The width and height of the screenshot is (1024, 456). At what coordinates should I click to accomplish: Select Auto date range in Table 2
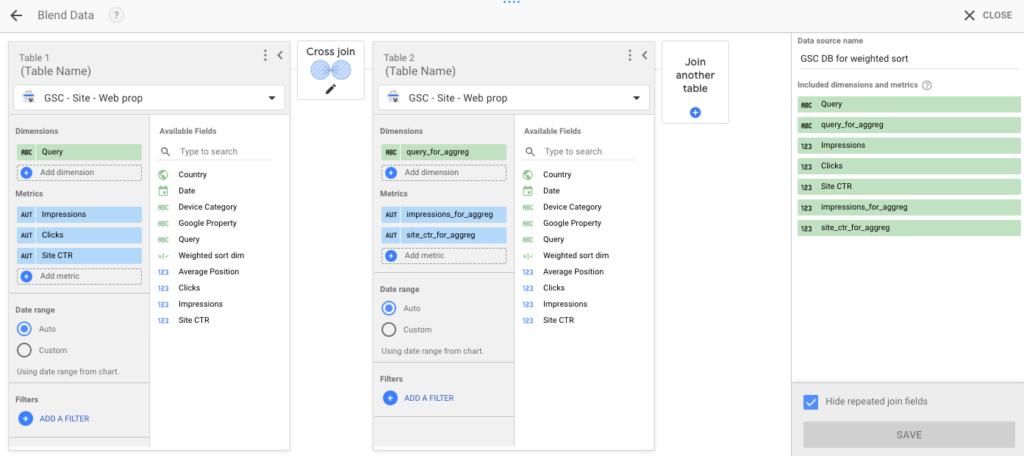[389, 308]
